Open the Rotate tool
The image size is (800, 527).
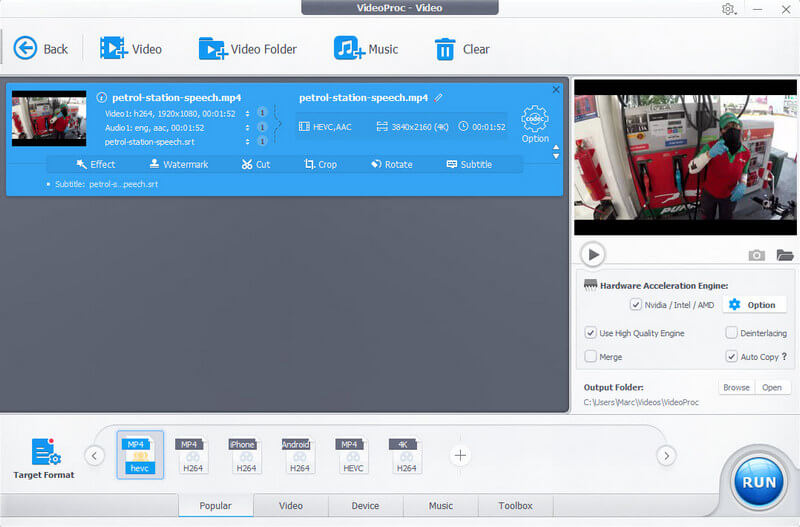392,164
